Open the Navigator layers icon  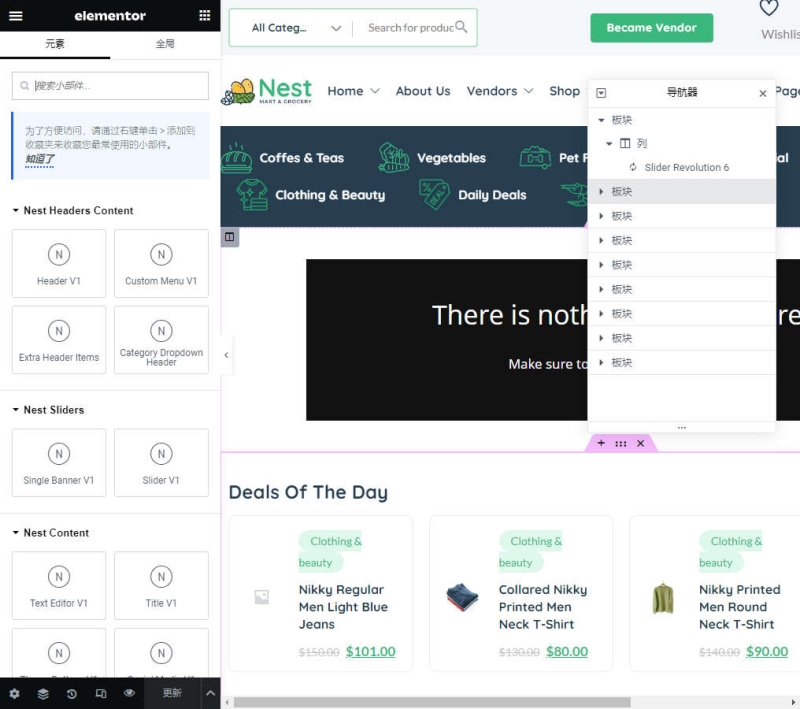pyautogui.click(x=43, y=693)
